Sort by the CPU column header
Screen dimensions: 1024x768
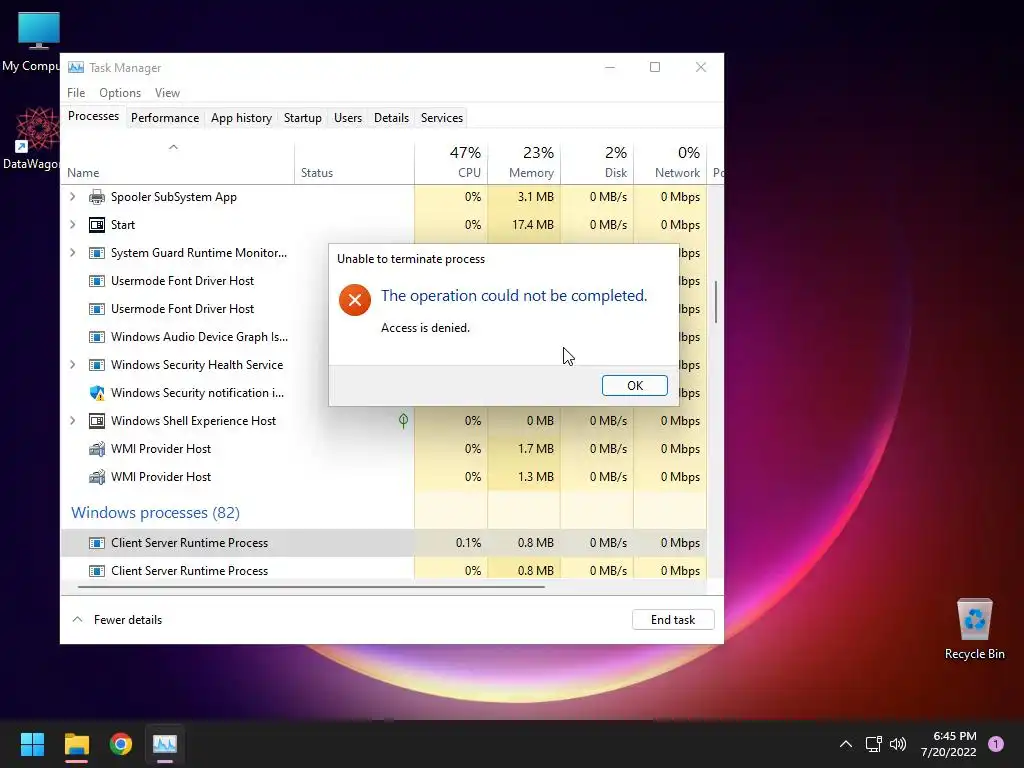[451, 162]
